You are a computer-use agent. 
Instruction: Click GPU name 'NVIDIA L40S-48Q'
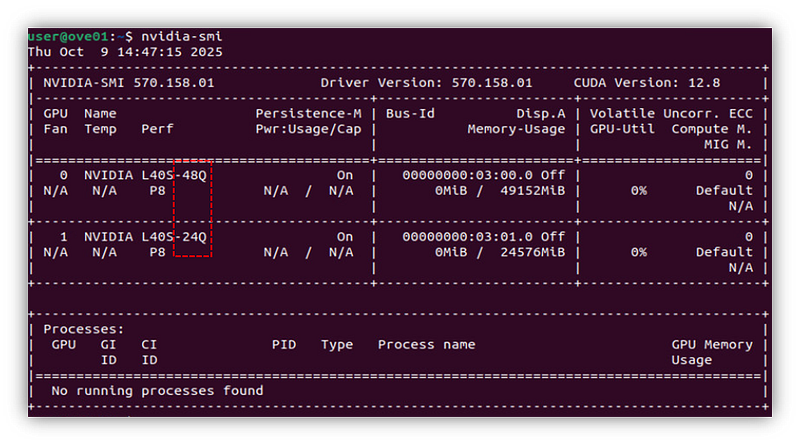(145, 175)
